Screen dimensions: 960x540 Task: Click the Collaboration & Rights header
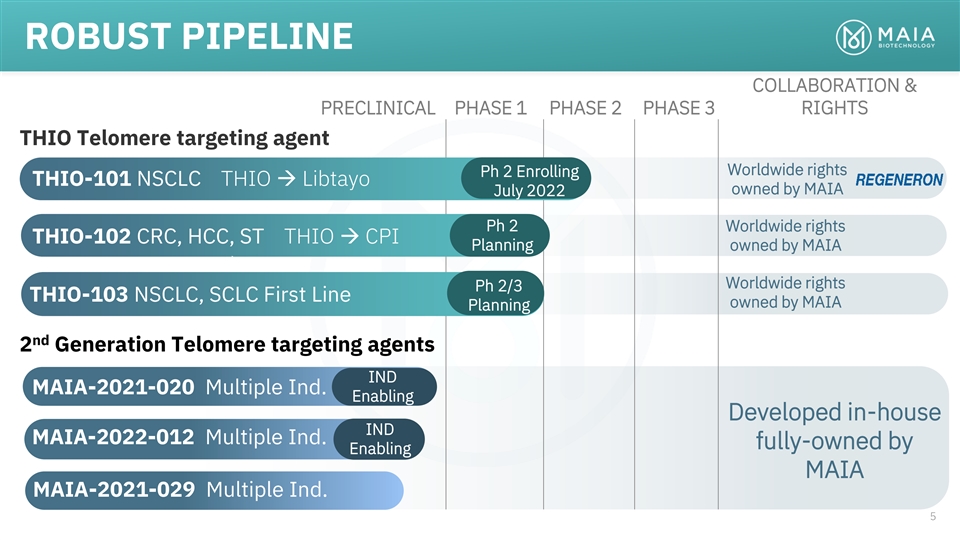pyautogui.click(x=834, y=97)
